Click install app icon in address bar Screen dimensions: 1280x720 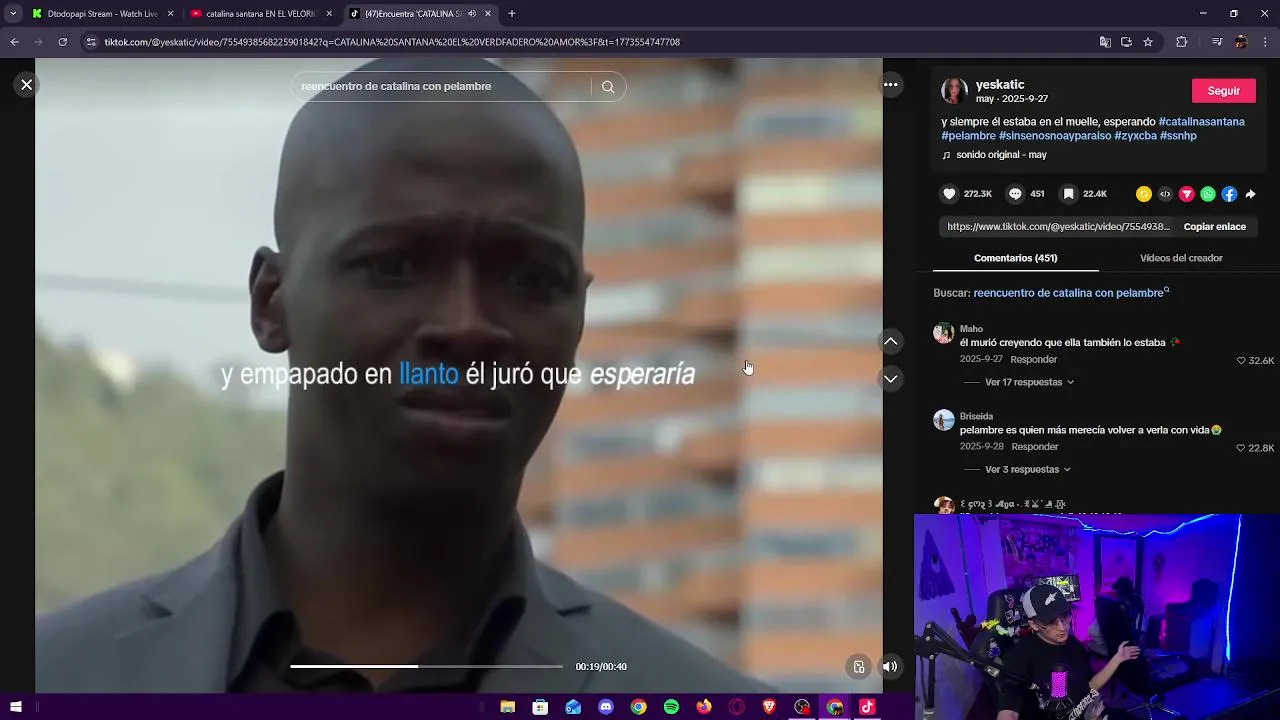[1126, 42]
